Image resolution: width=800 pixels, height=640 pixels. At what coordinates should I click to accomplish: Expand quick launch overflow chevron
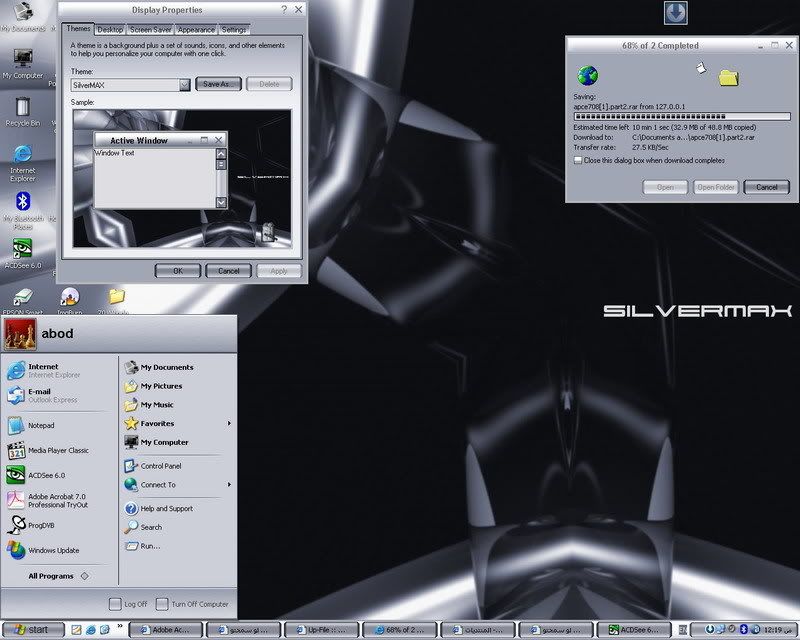pyautogui.click(x=120, y=626)
